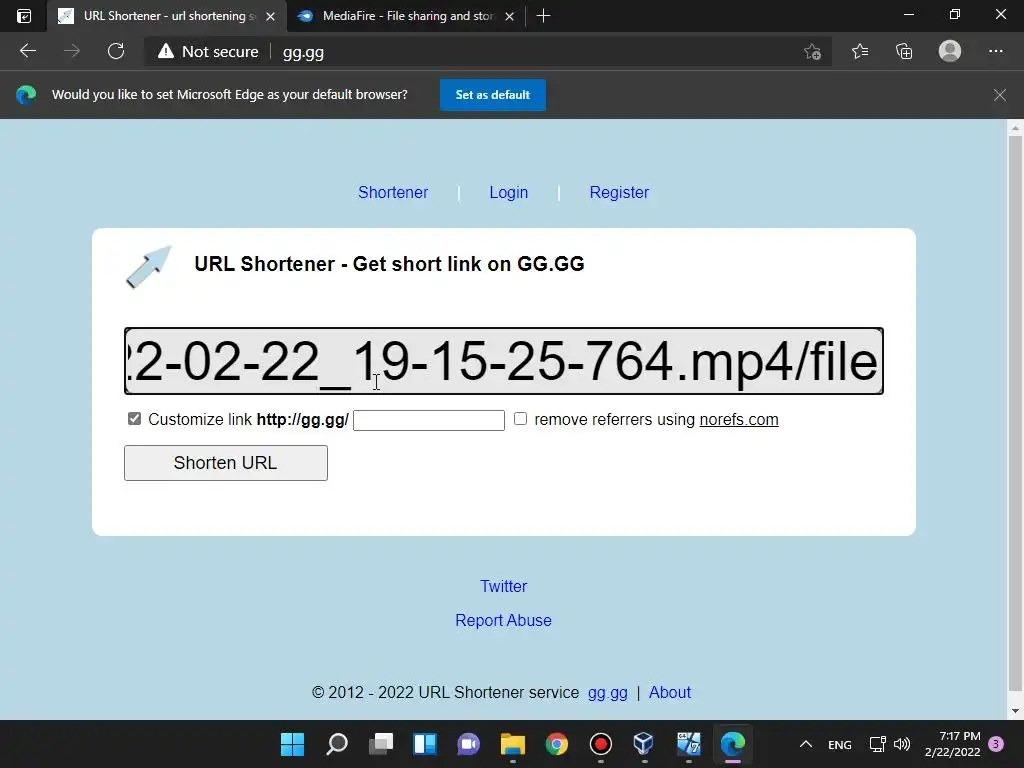Open the network tray icon
This screenshot has width=1024, height=768.
[877, 744]
